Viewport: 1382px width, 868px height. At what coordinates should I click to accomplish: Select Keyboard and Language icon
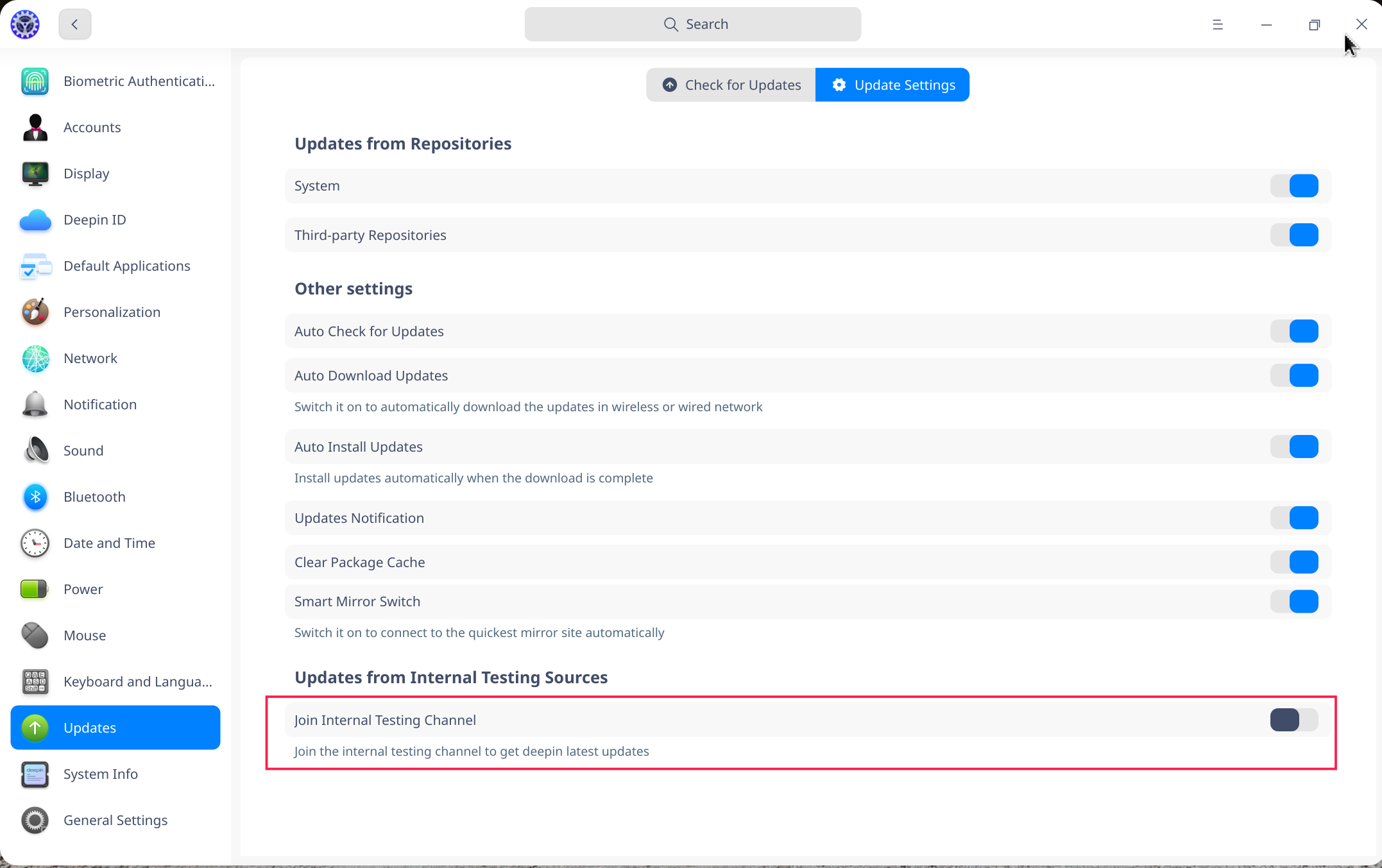click(35, 682)
